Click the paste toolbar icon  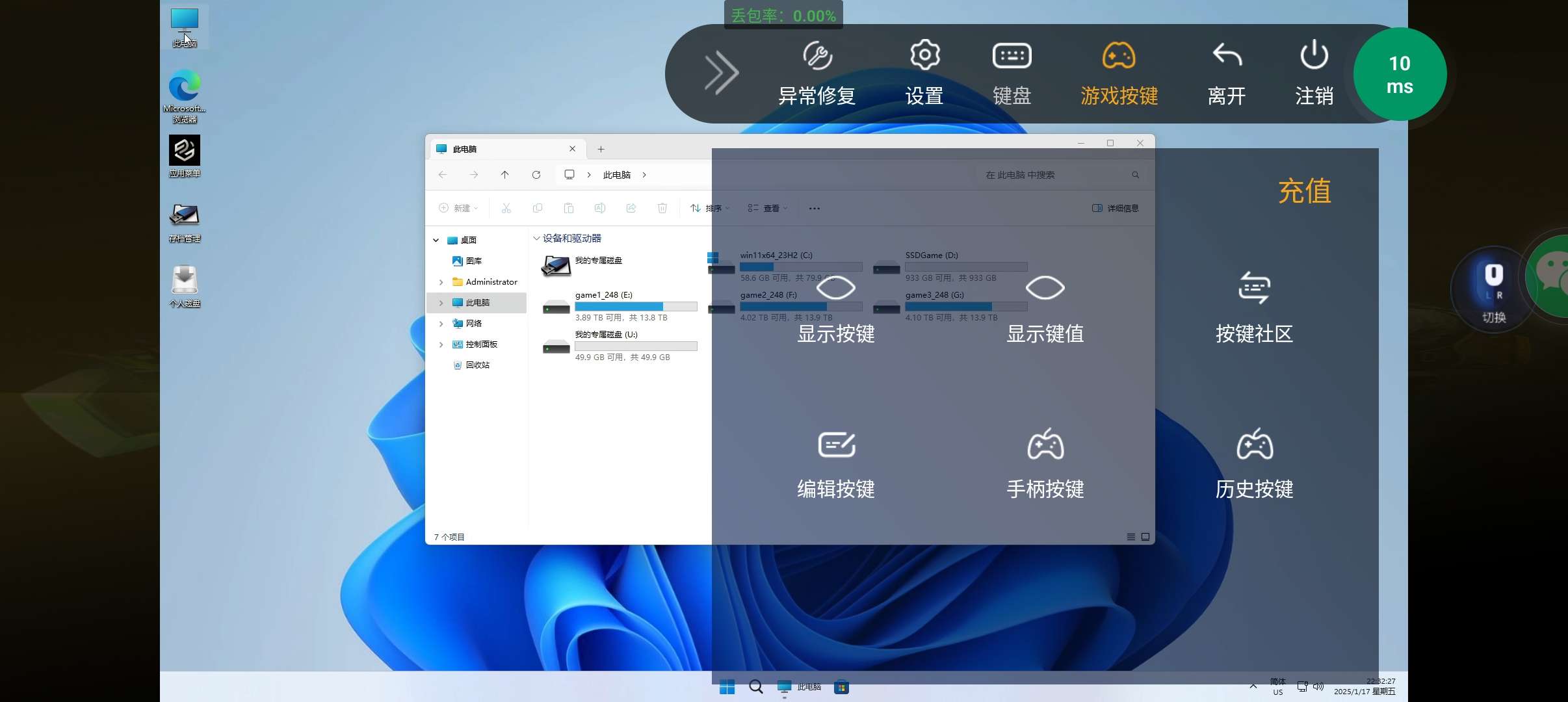click(569, 208)
